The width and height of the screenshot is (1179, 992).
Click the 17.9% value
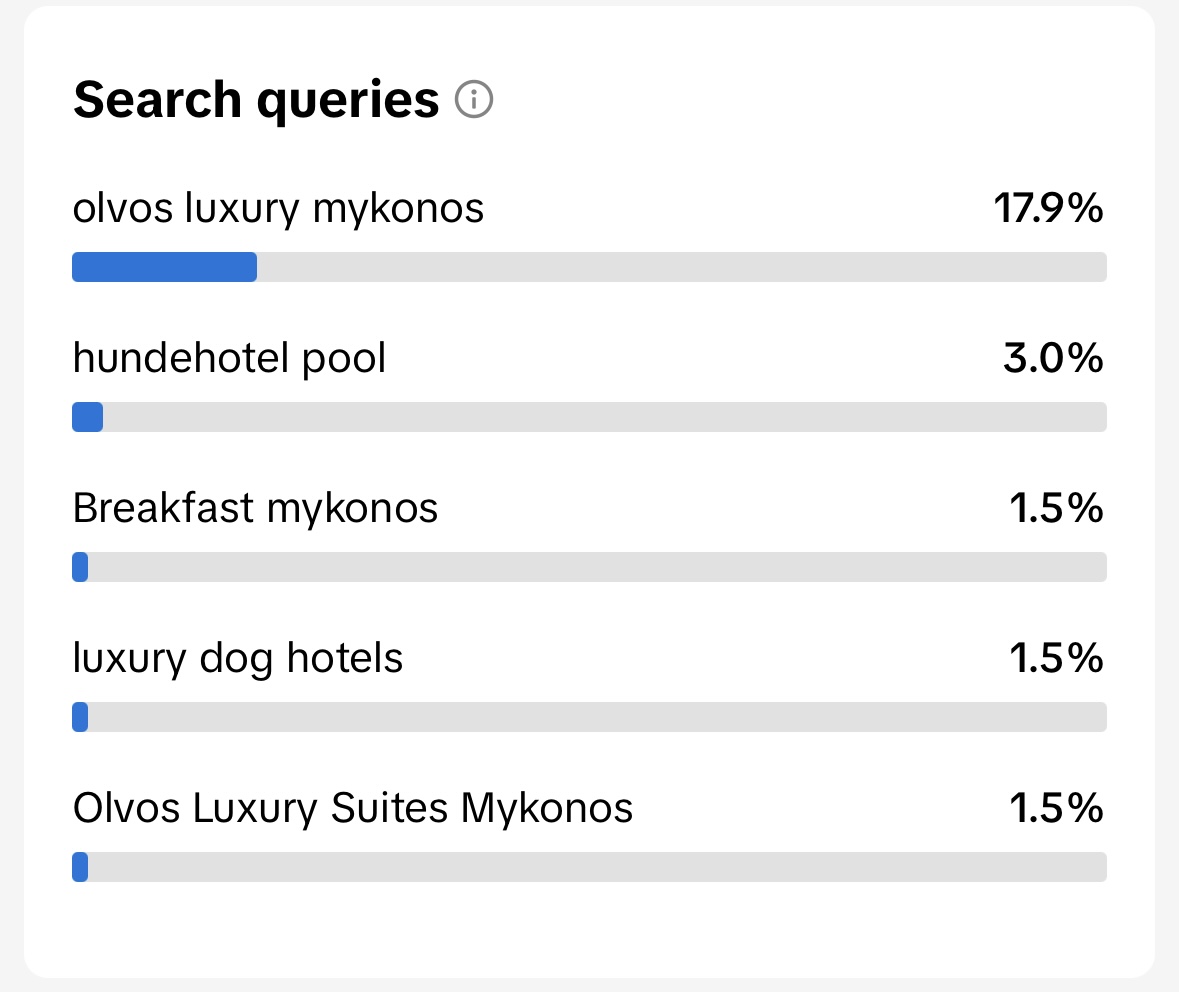pos(1048,208)
